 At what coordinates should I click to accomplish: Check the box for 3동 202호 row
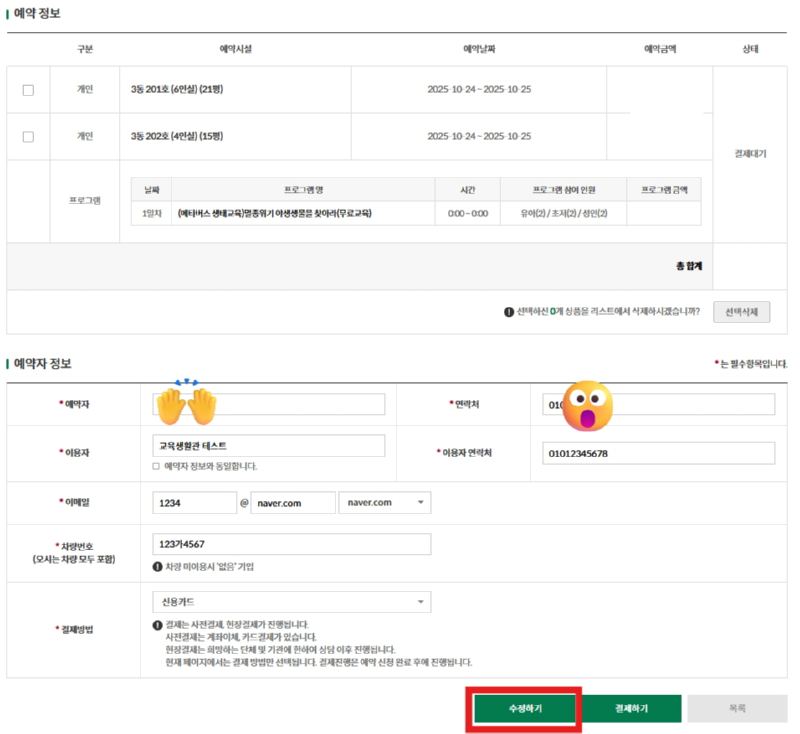pos(28,137)
